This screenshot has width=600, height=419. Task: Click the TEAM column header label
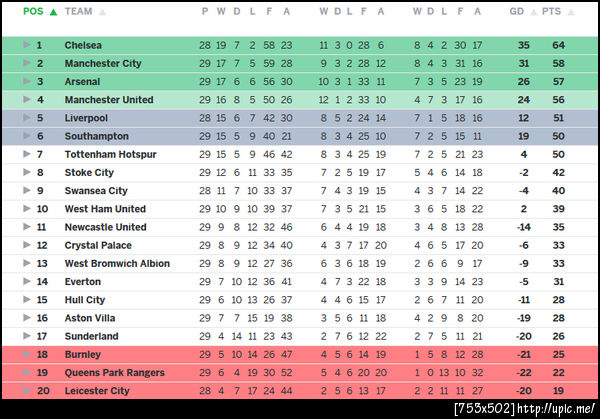79,12
